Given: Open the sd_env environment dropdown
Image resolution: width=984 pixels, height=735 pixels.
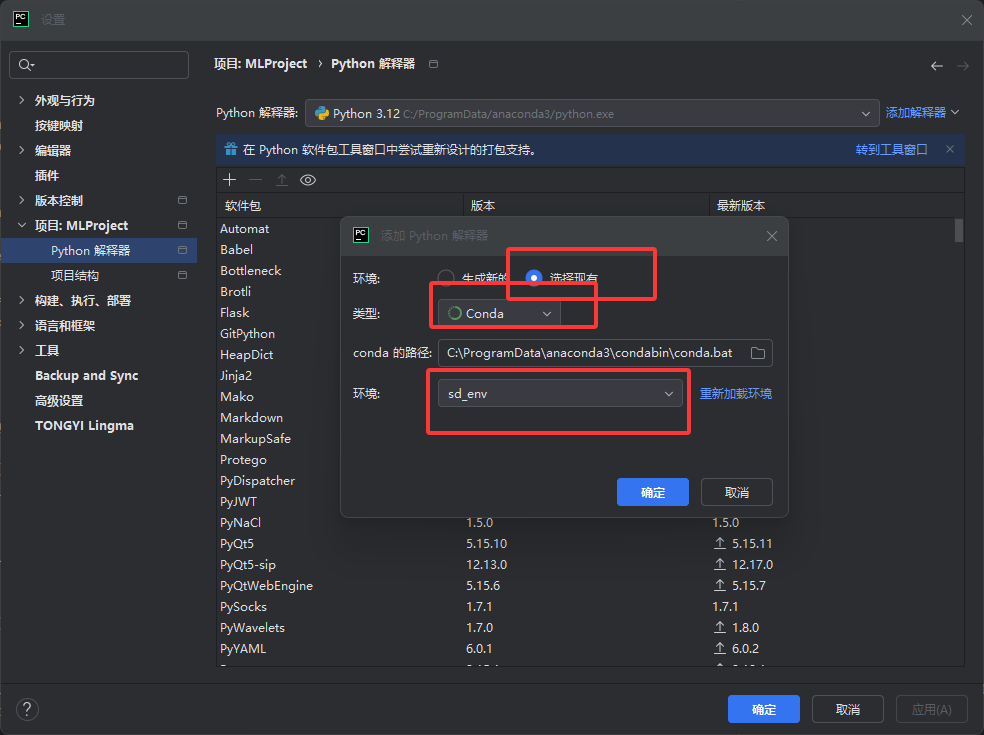Looking at the screenshot, I should pyautogui.click(x=560, y=394).
